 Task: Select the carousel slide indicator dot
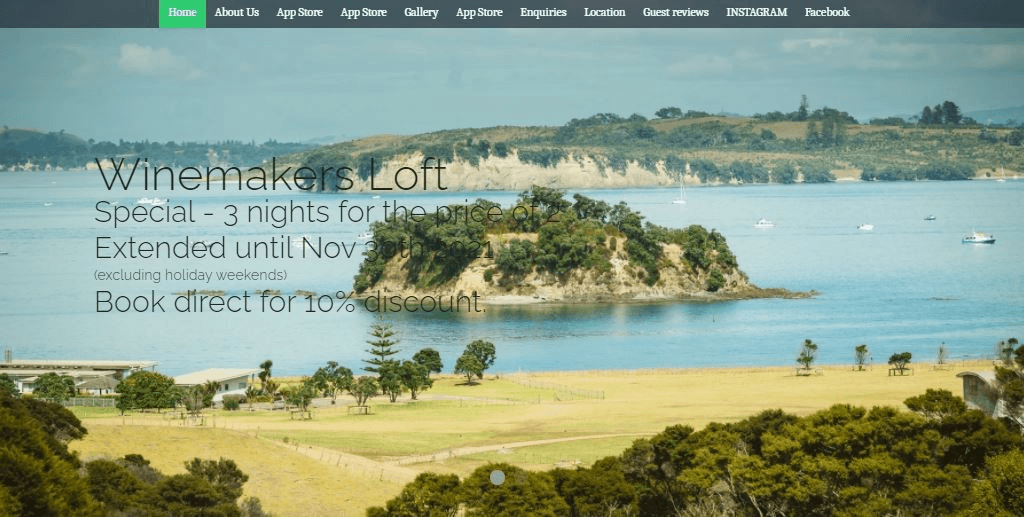497,478
